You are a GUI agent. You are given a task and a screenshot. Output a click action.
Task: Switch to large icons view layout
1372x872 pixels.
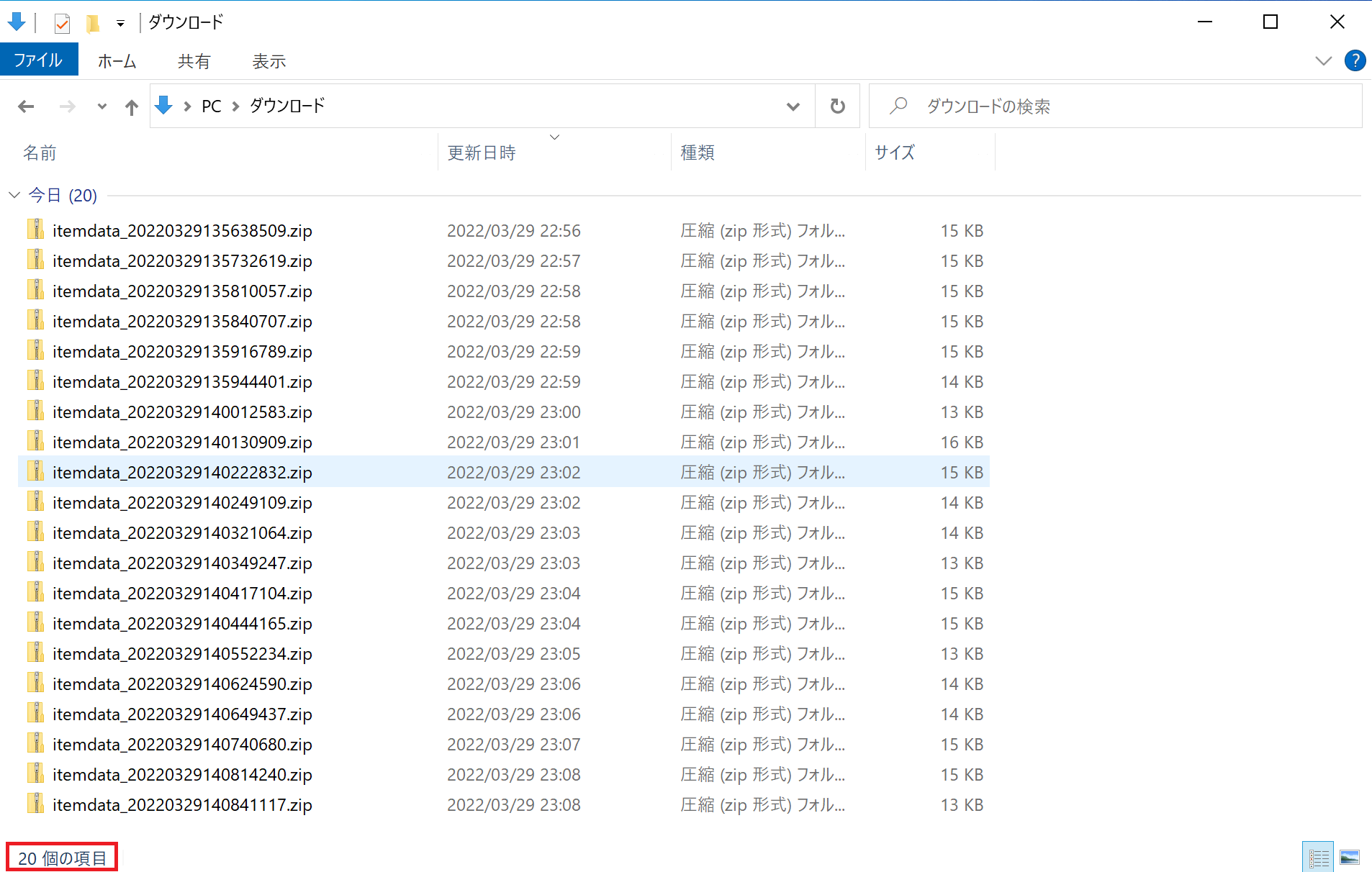pos(1350,858)
